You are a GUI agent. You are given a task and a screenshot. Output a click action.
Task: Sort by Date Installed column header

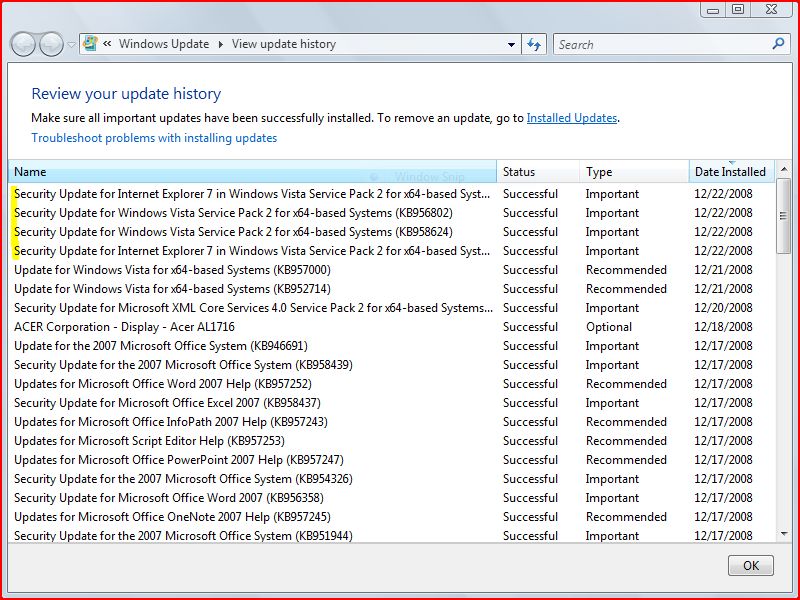tap(732, 171)
